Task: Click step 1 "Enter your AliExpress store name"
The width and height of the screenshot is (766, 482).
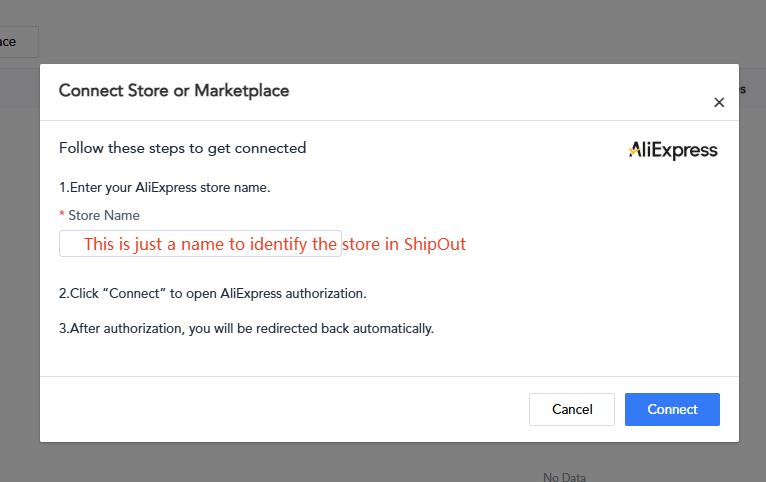Action: click(164, 187)
